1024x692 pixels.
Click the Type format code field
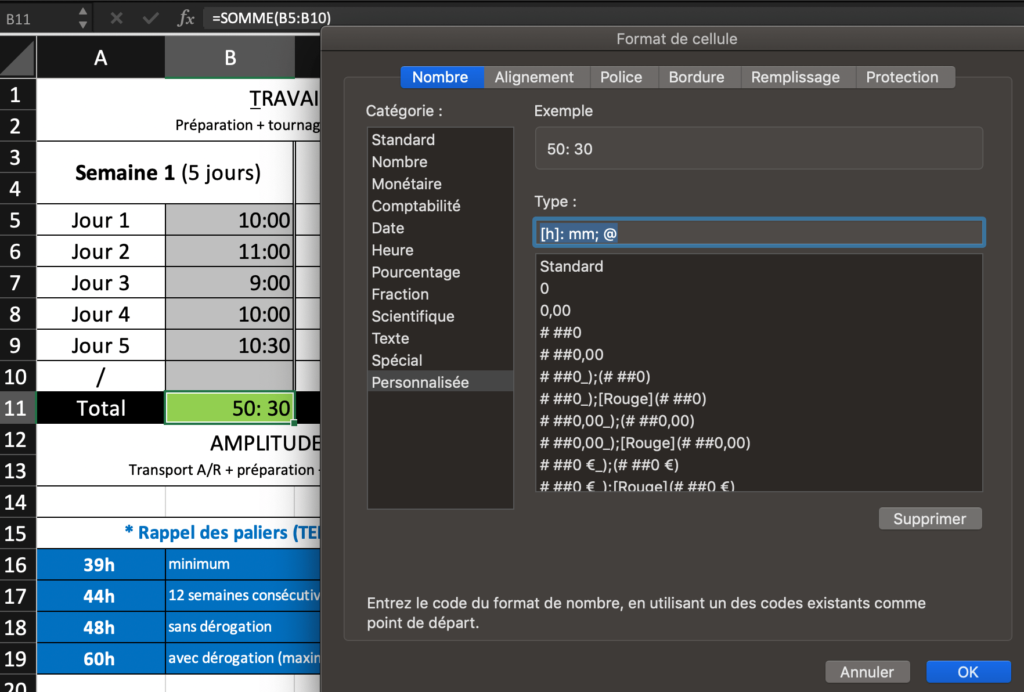click(758, 233)
